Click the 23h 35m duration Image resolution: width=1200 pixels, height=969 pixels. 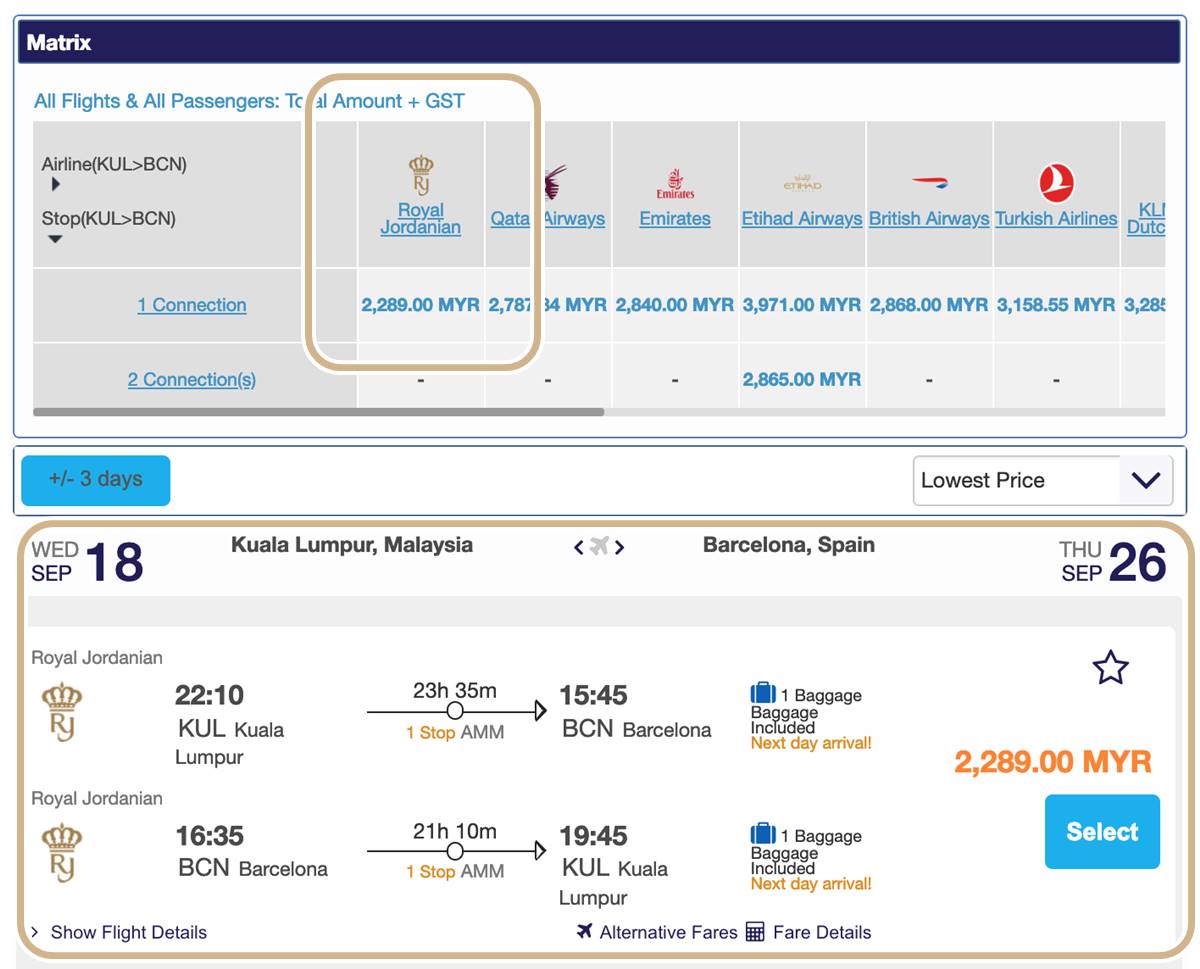(455, 691)
